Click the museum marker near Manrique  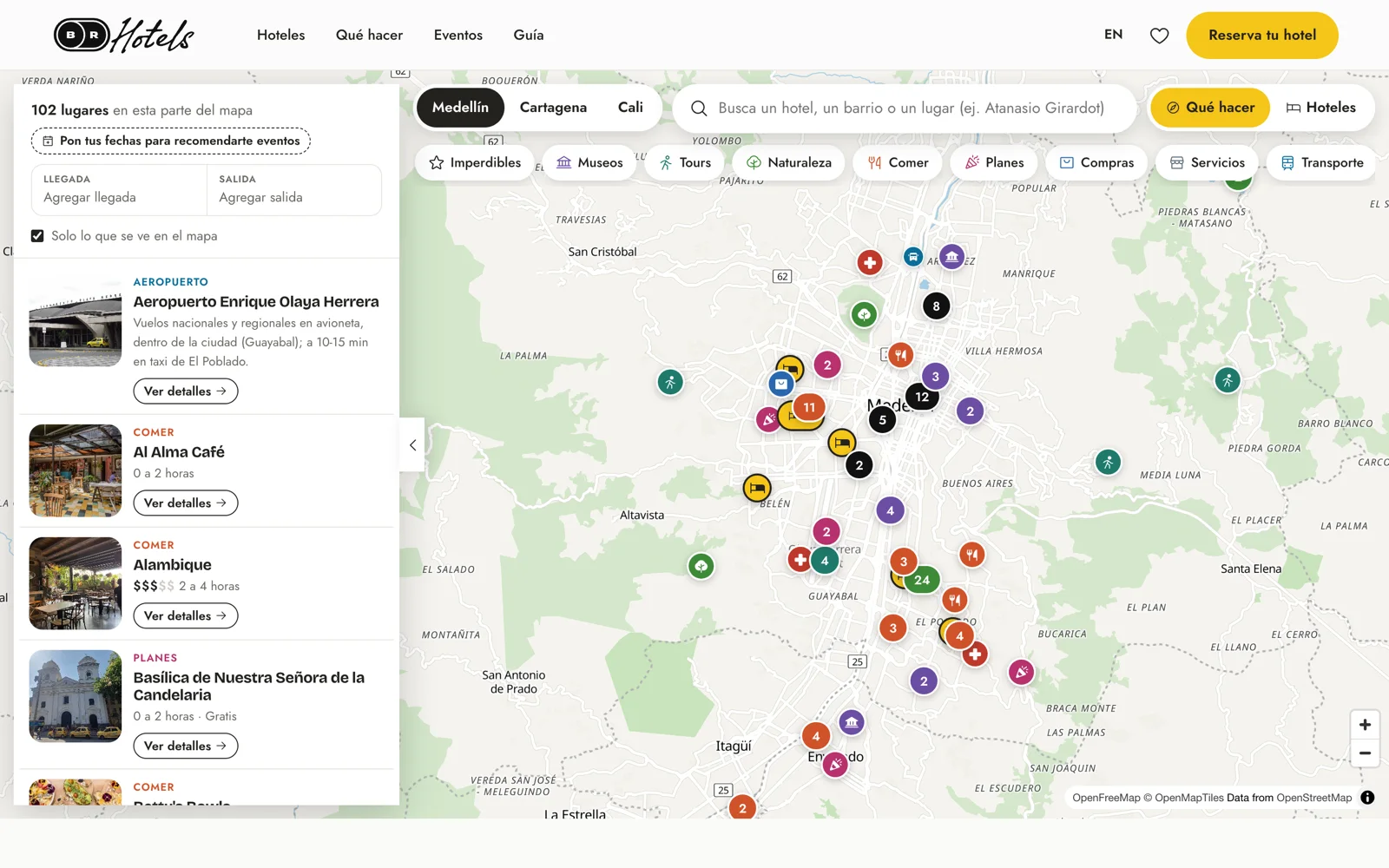(952, 257)
